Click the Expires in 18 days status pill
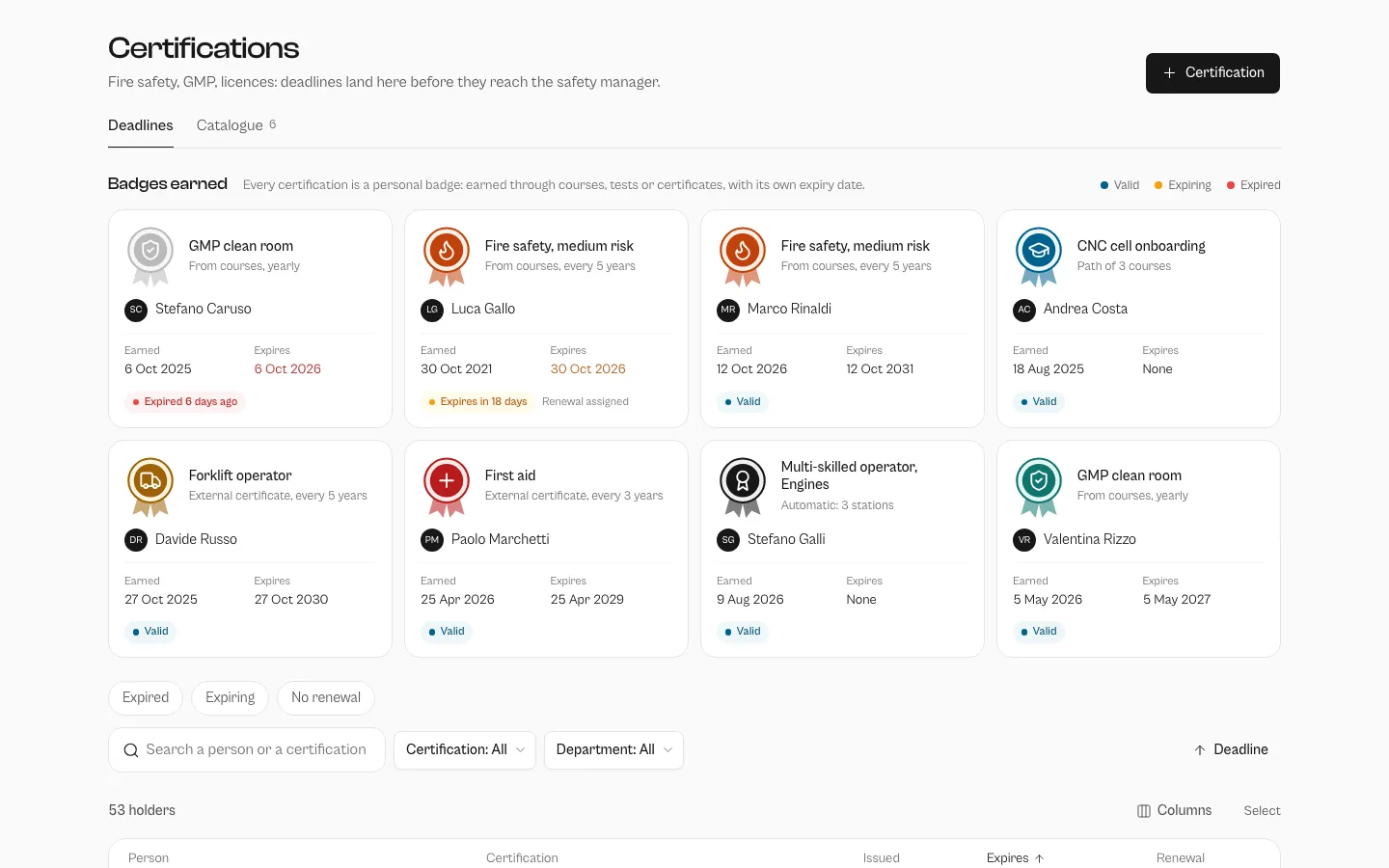 pyautogui.click(x=477, y=402)
